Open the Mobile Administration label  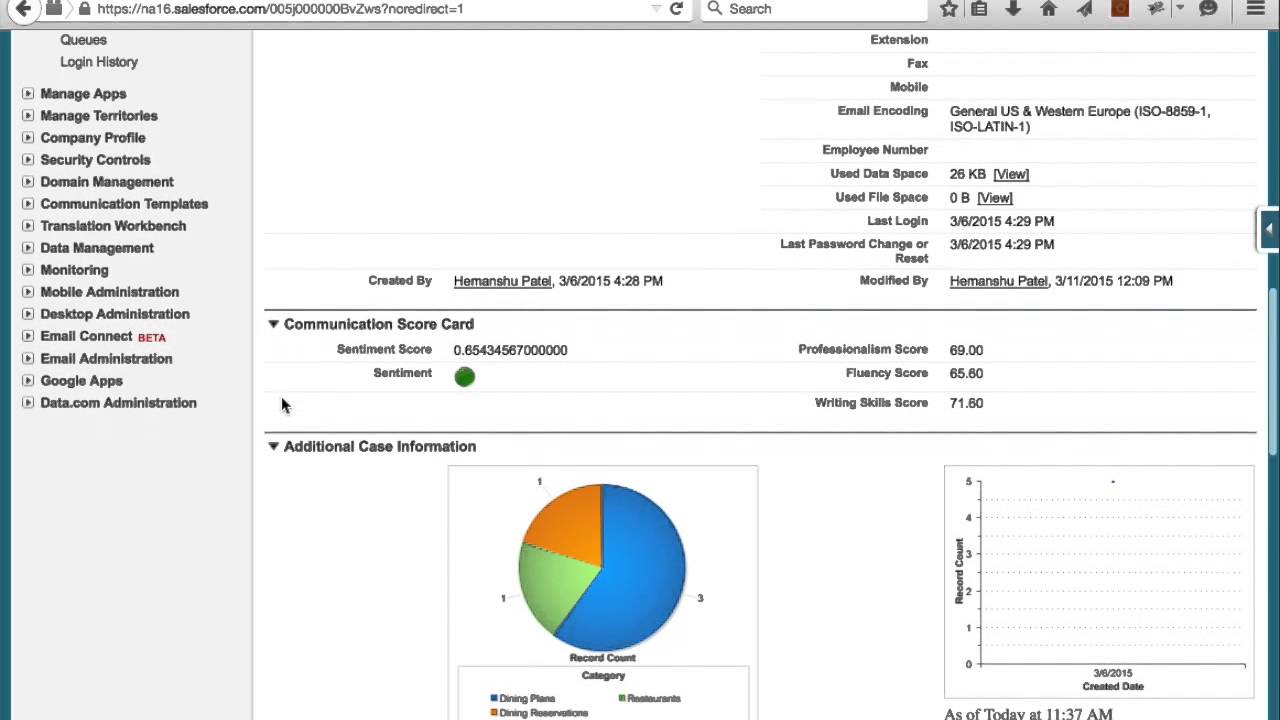[x=110, y=292]
